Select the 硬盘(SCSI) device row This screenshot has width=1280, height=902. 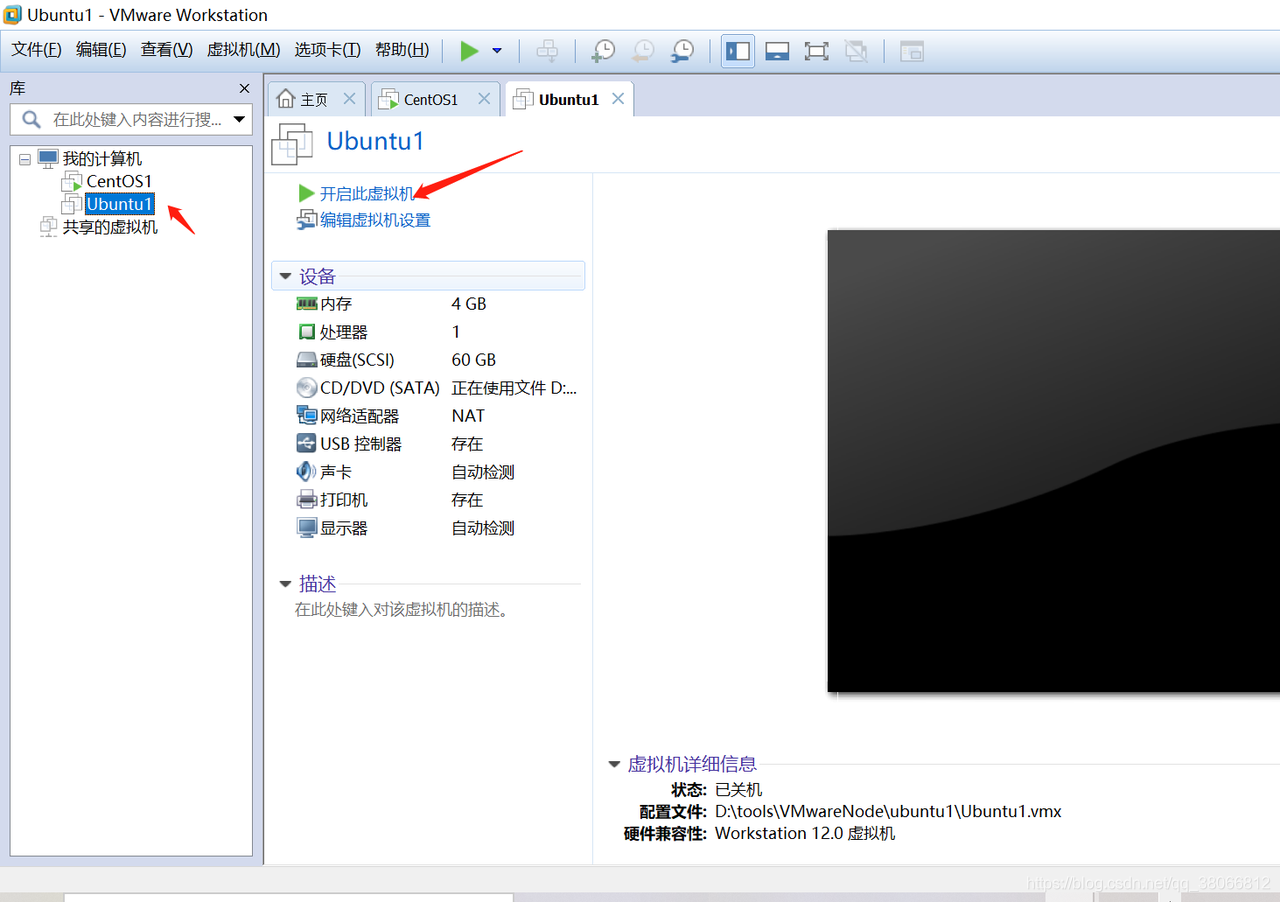(x=430, y=360)
